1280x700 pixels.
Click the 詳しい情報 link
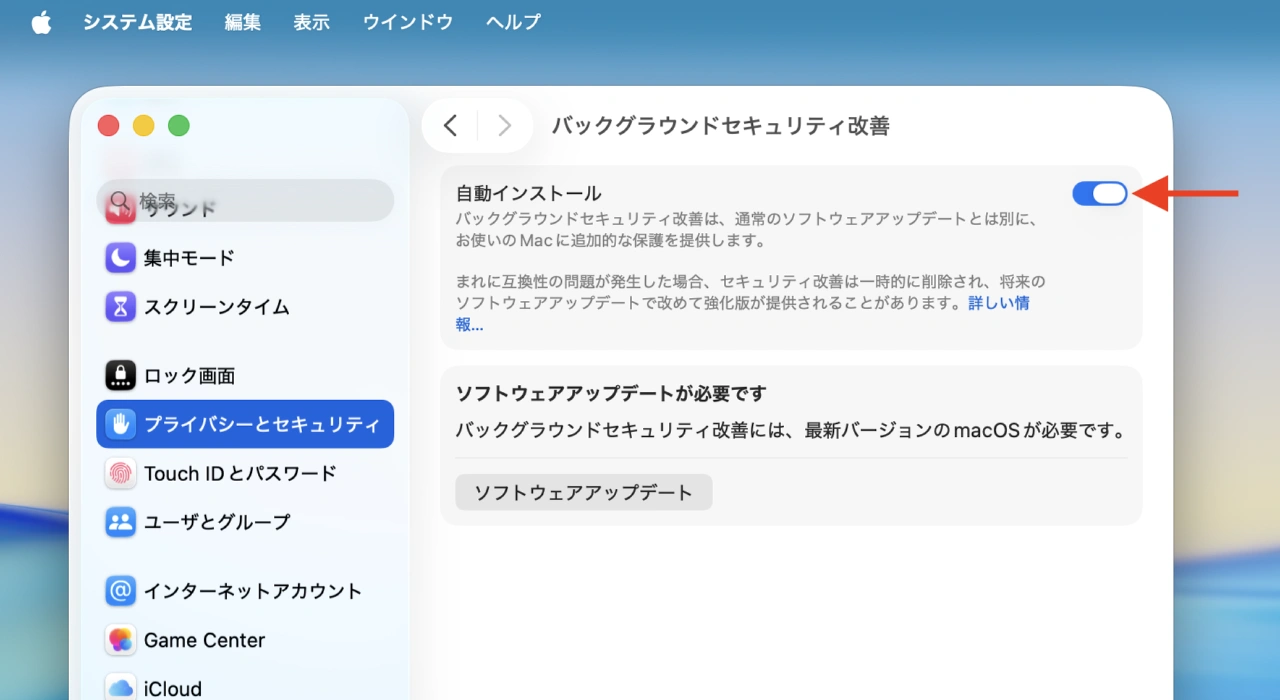(999, 303)
